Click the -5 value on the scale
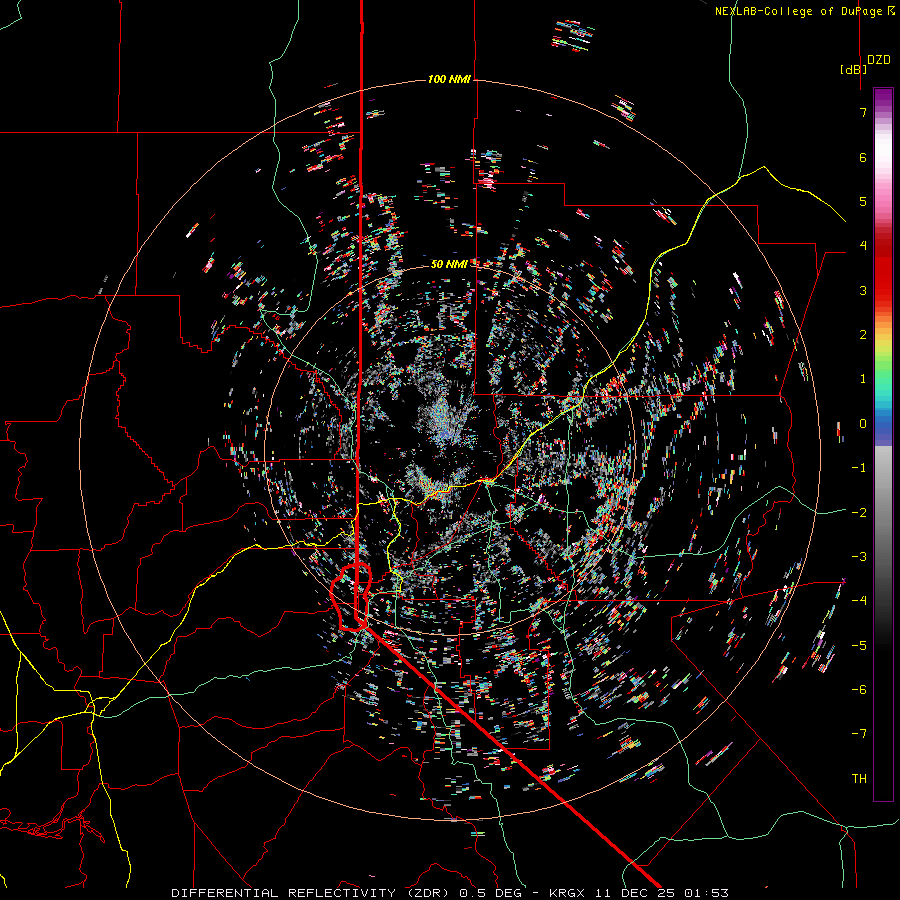This screenshot has width=900, height=900. pos(859,646)
